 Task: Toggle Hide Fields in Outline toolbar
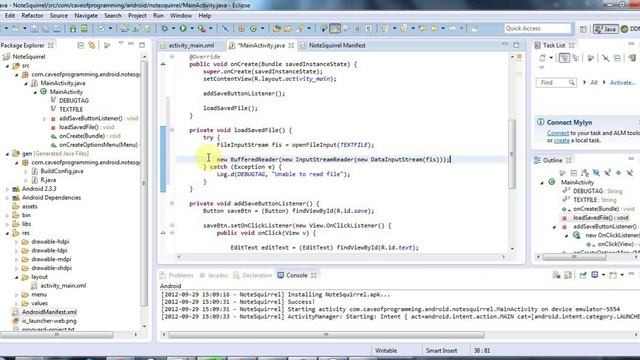coord(596,173)
